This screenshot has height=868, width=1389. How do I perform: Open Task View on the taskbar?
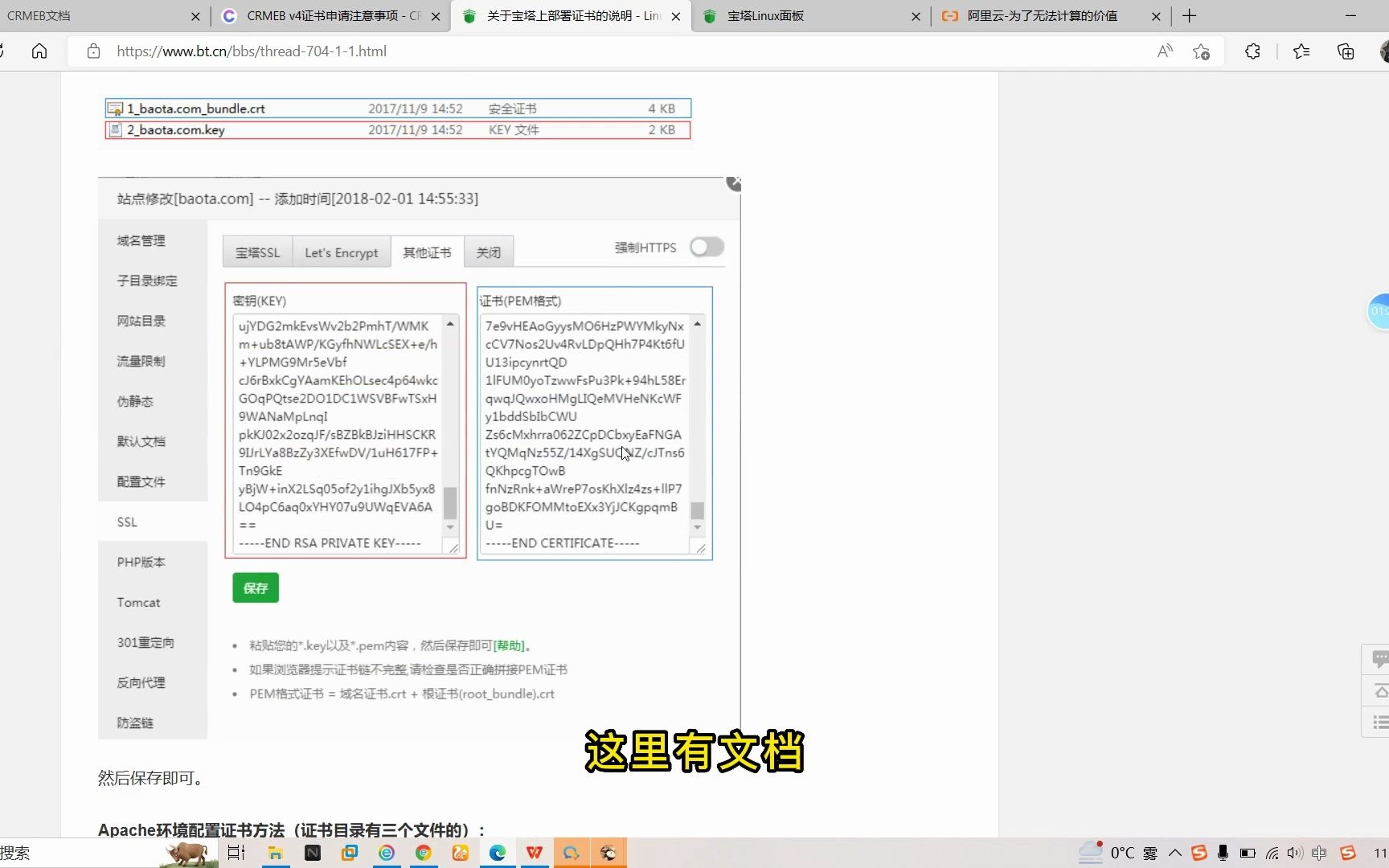[236, 853]
